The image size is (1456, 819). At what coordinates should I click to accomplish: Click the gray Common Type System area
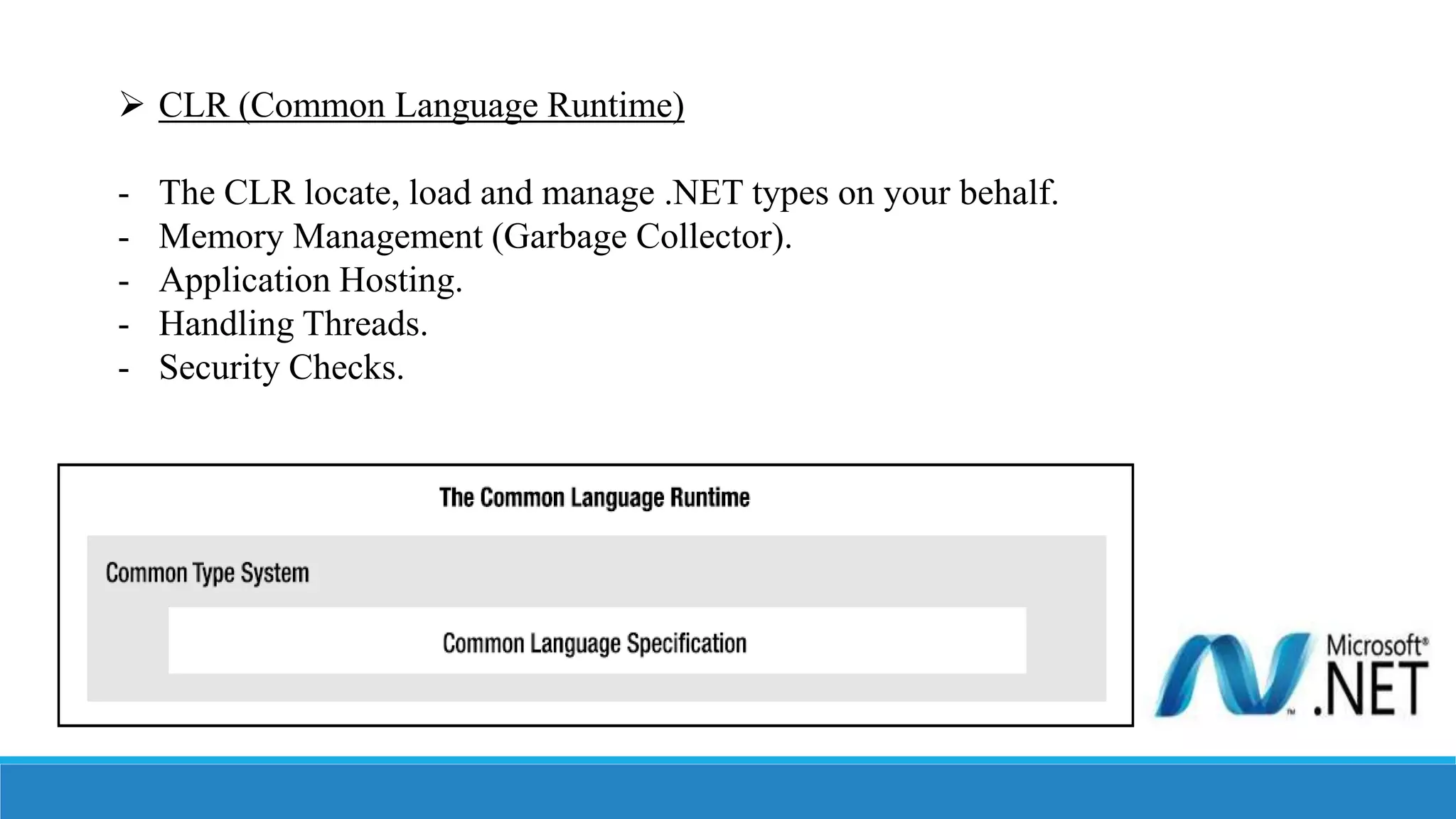pos(711,571)
